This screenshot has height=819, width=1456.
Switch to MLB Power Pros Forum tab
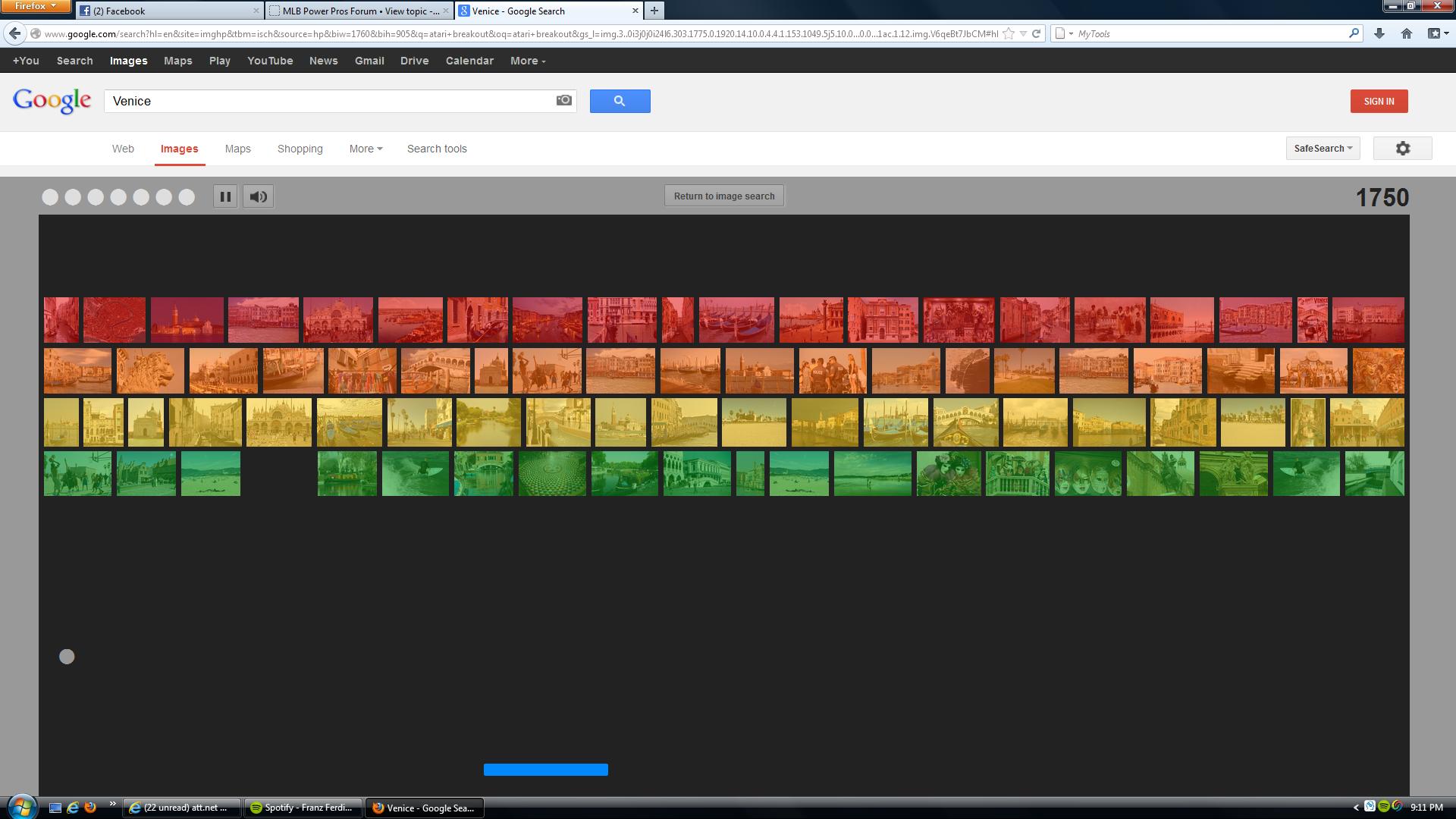(x=359, y=11)
